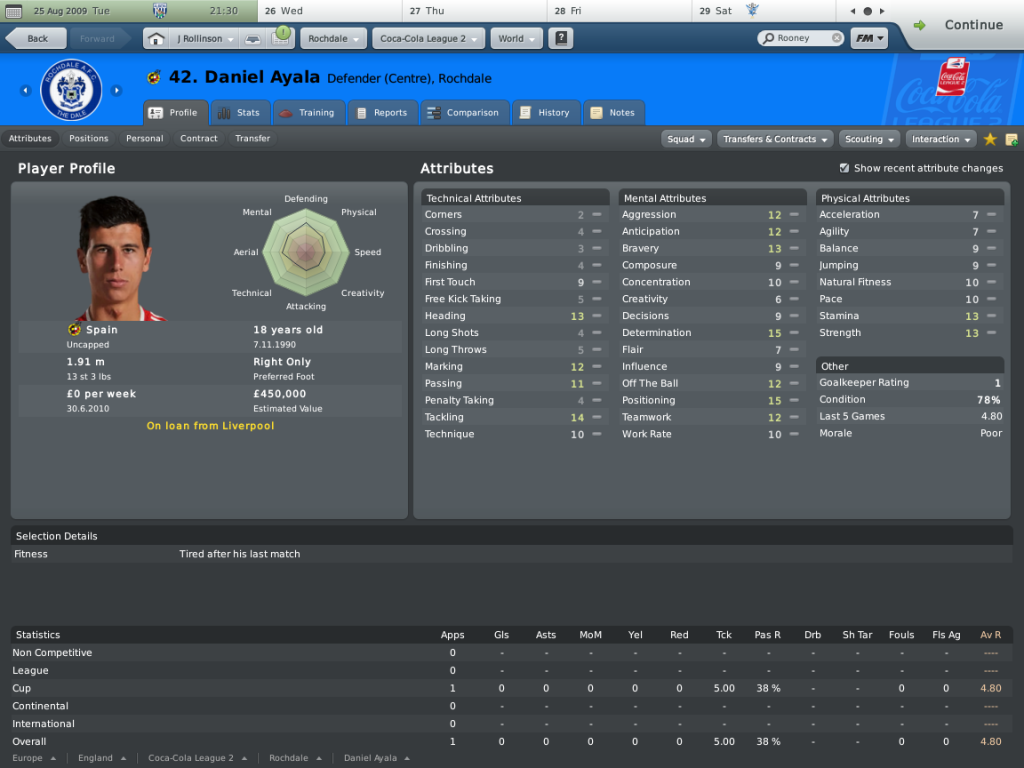Open the History tab
The height and width of the screenshot is (768, 1024).
545,112
